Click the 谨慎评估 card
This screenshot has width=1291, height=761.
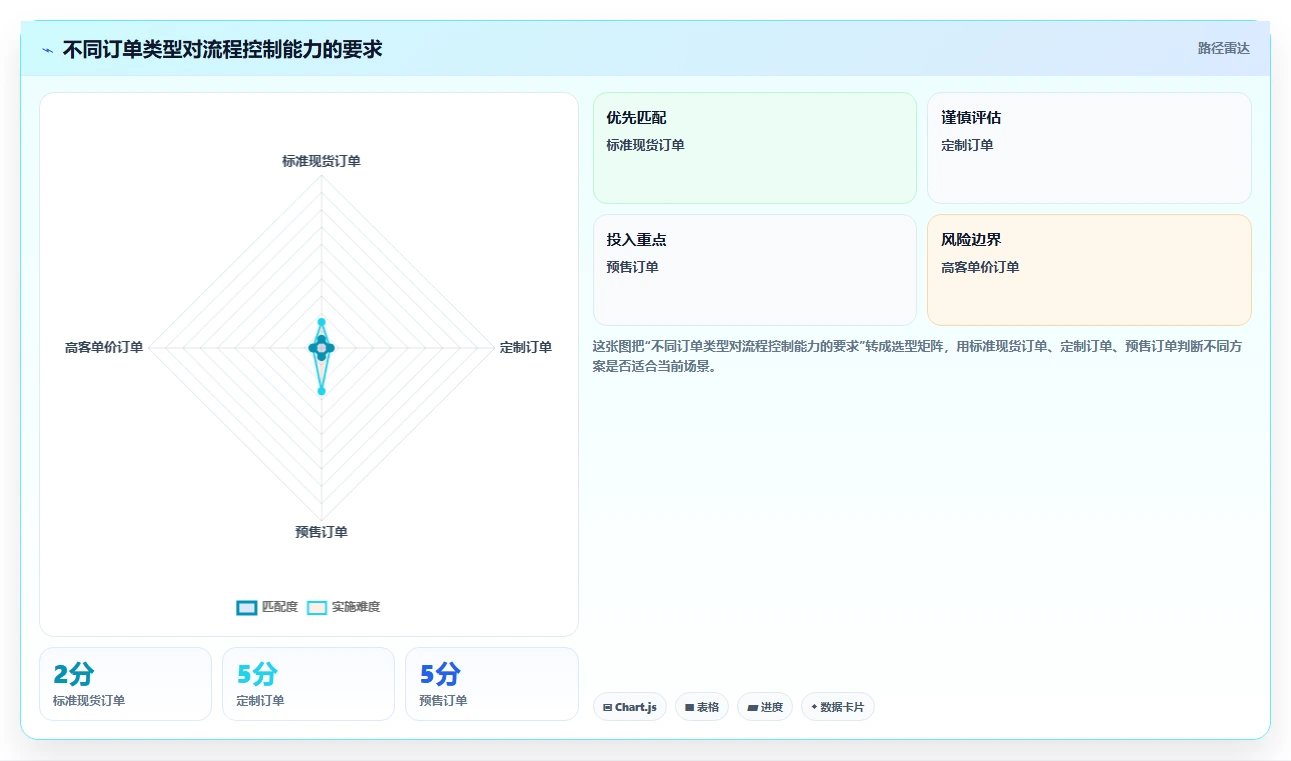pos(1089,148)
